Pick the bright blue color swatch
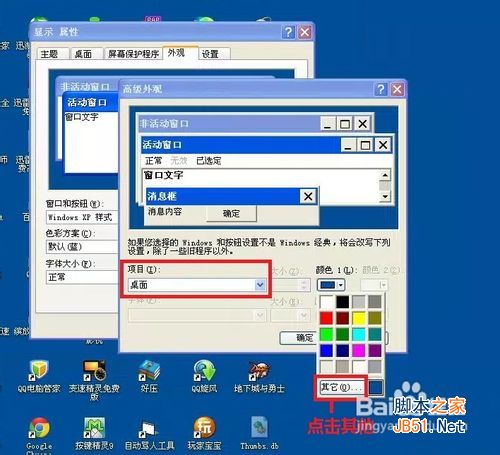Viewport: 500px width, 455px height. pyautogui.click(x=326, y=351)
